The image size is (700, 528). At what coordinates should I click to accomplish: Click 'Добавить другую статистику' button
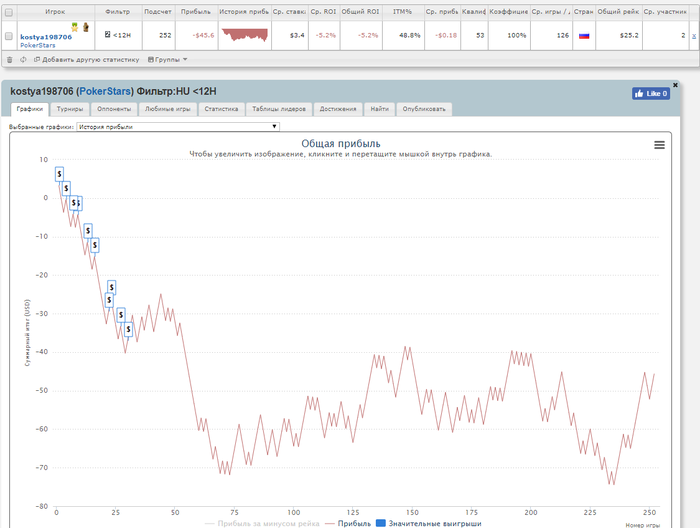click(87, 59)
